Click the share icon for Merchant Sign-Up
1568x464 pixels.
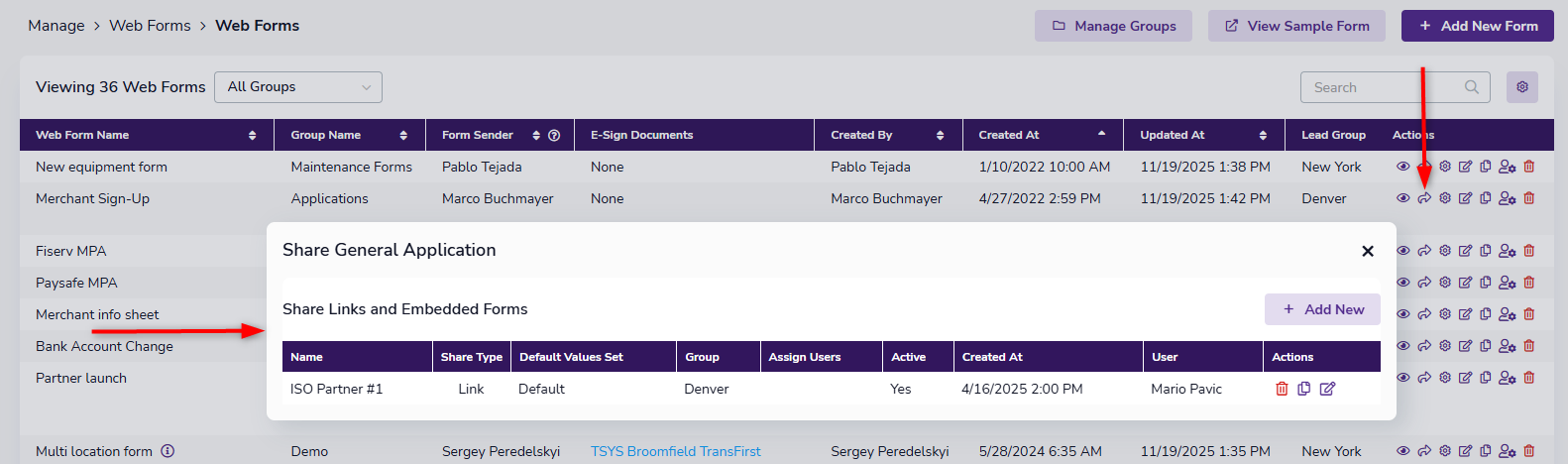(1424, 198)
